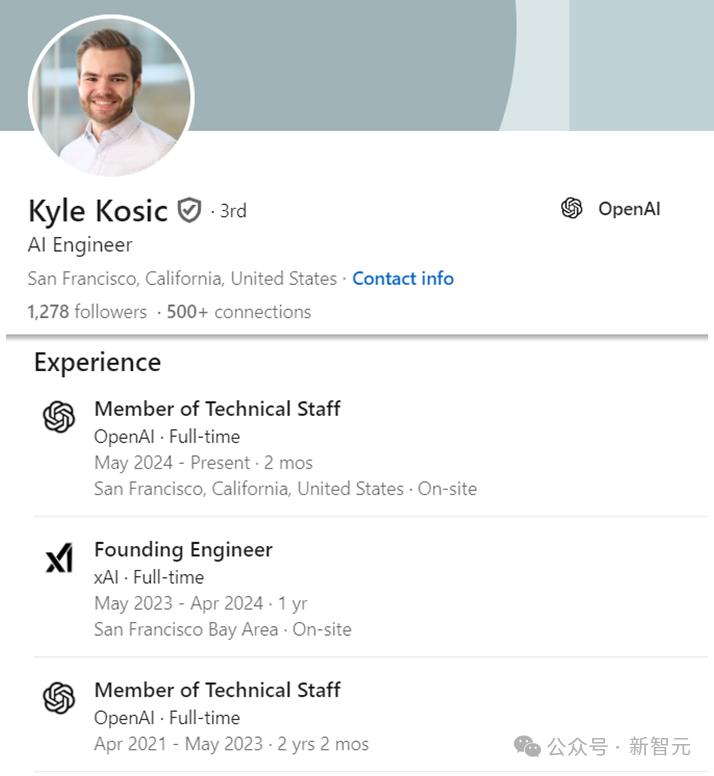Click the xAI logo icon
This screenshot has height=776, width=714.
[x=59, y=558]
